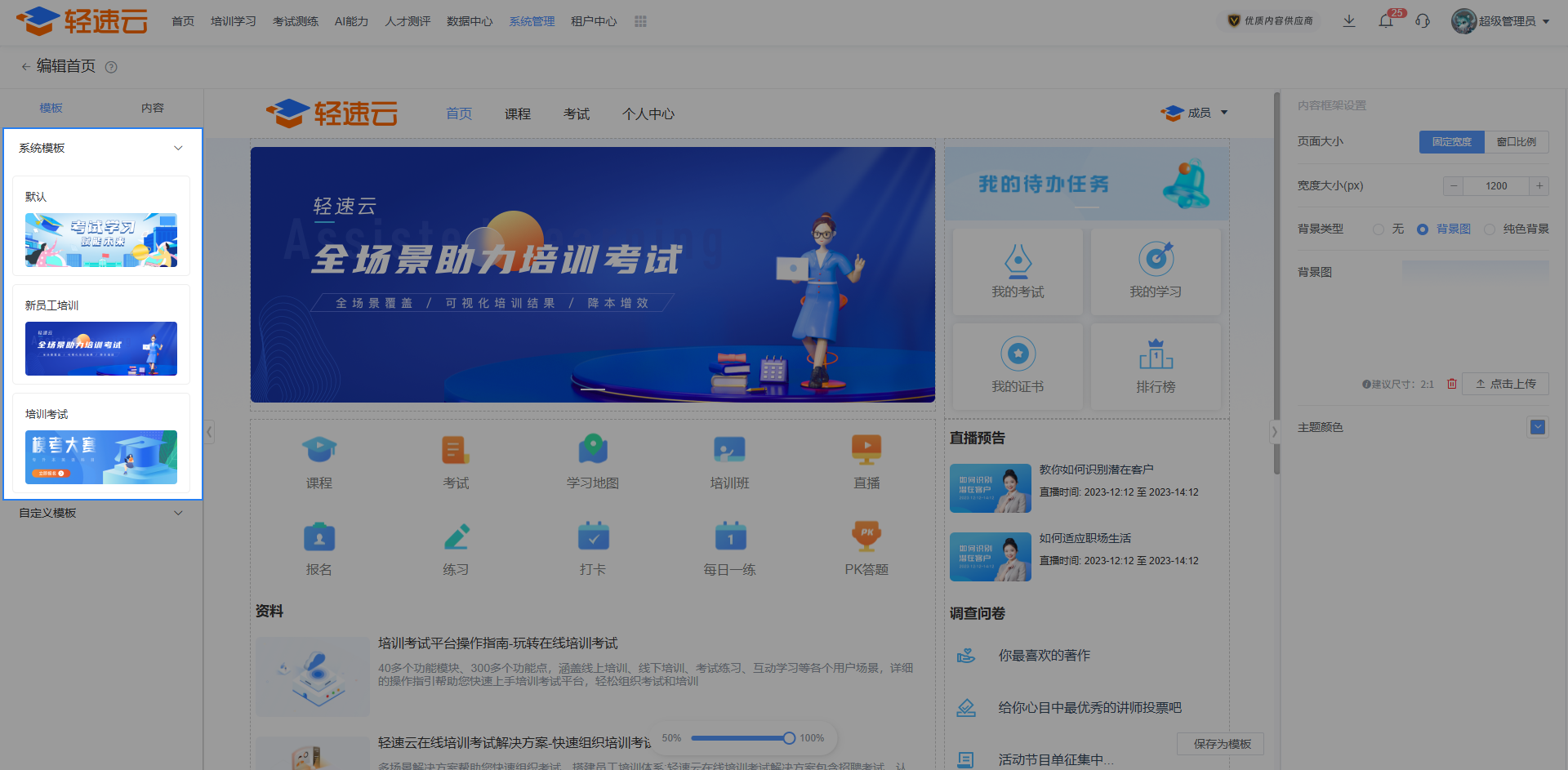The height and width of the screenshot is (770, 1568).
Task: Select the 背景图 radio option
Action: tap(1423, 229)
